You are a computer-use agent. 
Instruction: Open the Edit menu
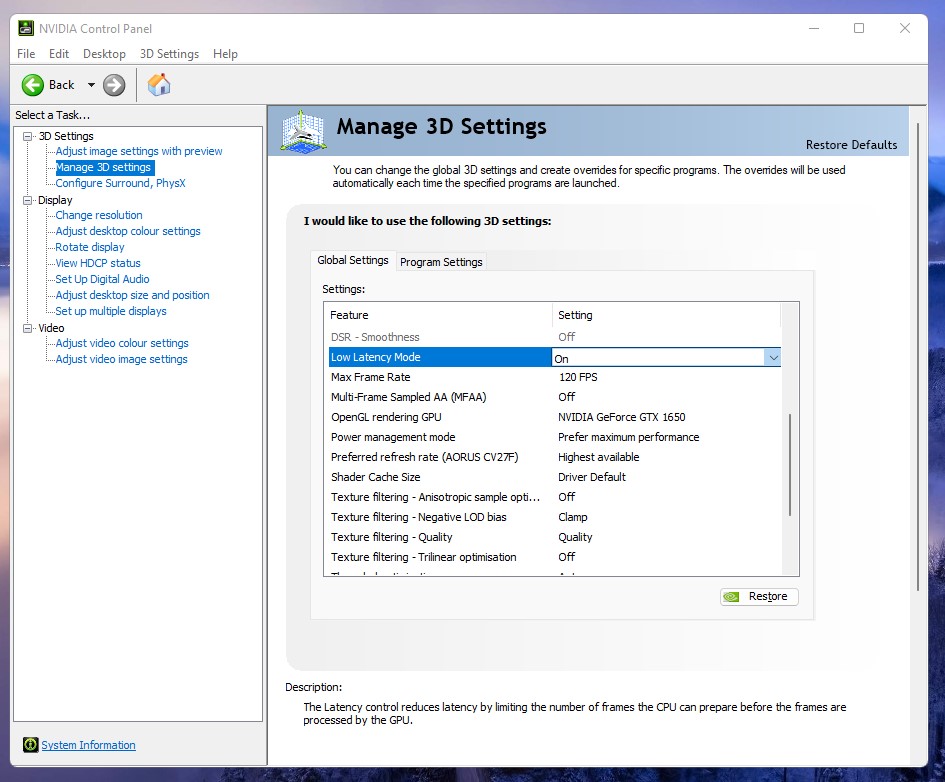(x=59, y=54)
